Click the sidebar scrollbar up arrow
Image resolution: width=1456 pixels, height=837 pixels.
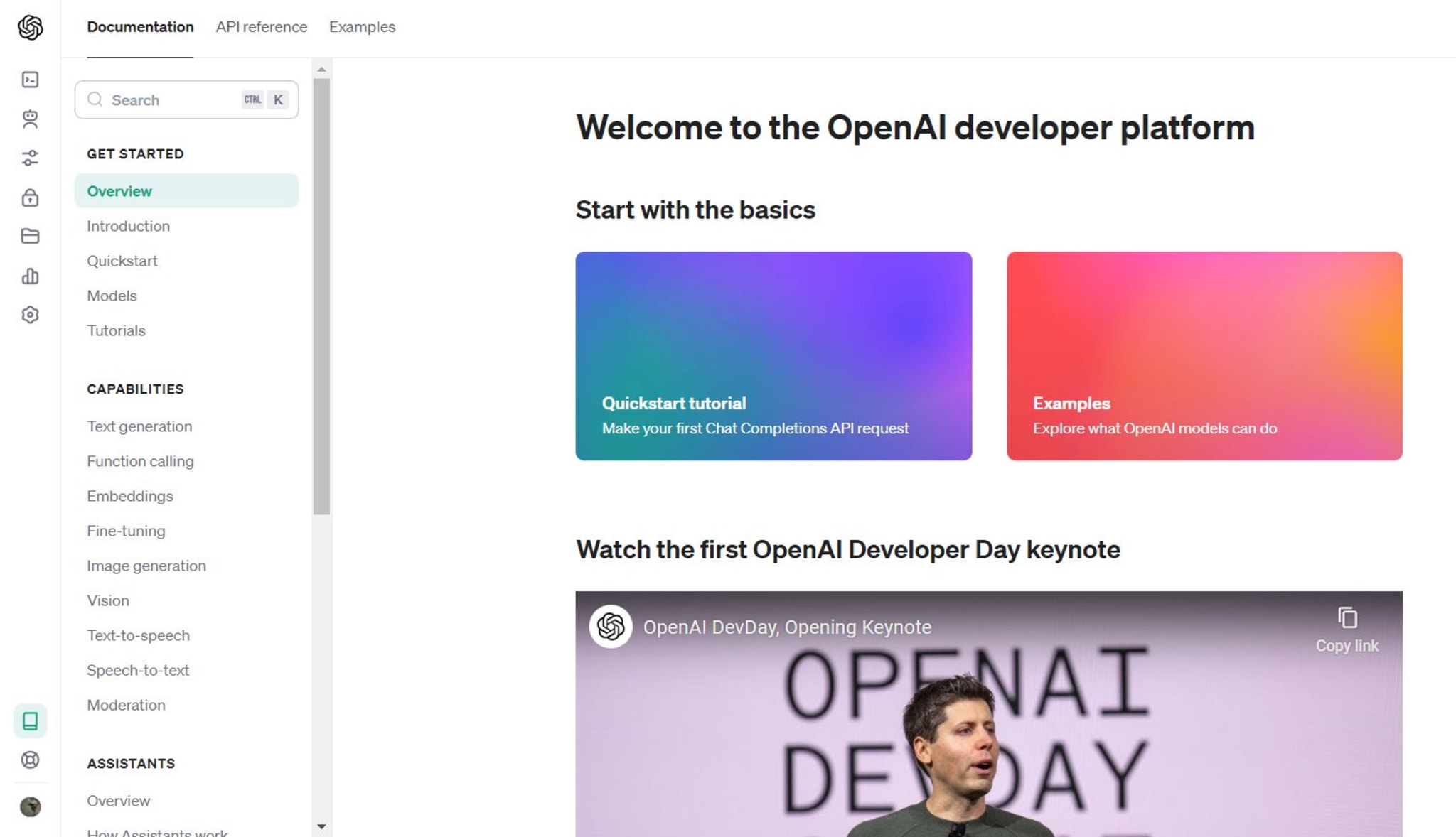coord(321,69)
